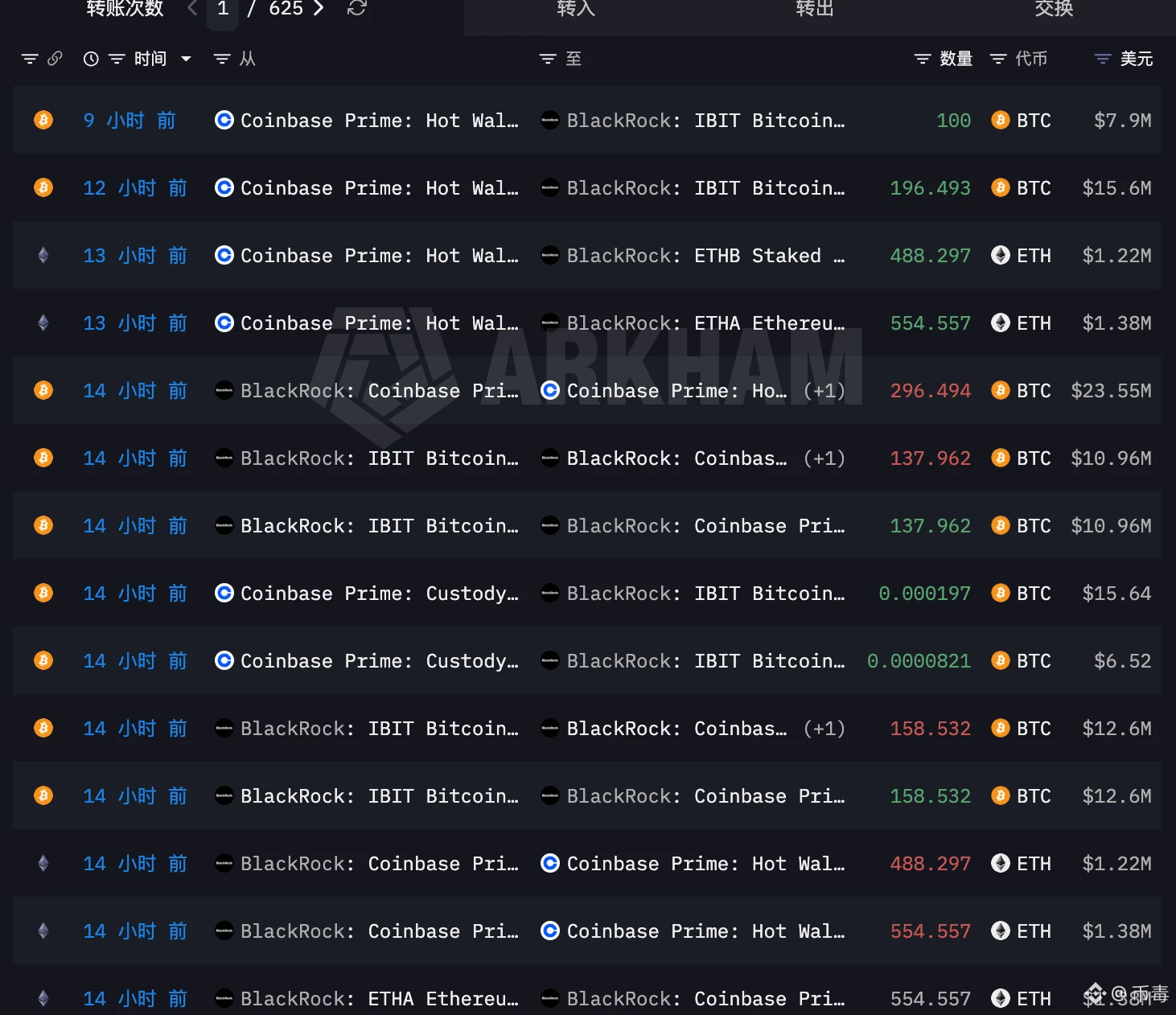Open 'Coinbase Prime: Hot Wal…' sender in the $15.6M row
This screenshot has height=1015, width=1176.
379,187
